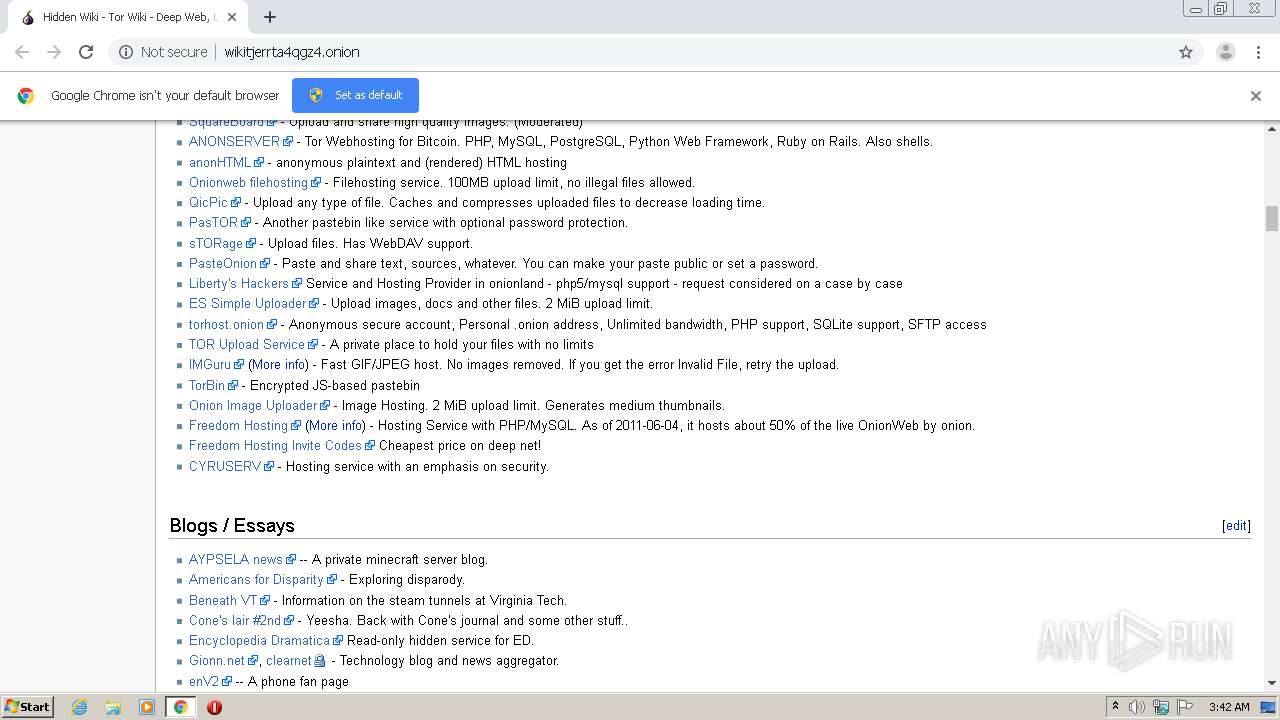Open the Chrome three-dot menu

(x=1258, y=52)
